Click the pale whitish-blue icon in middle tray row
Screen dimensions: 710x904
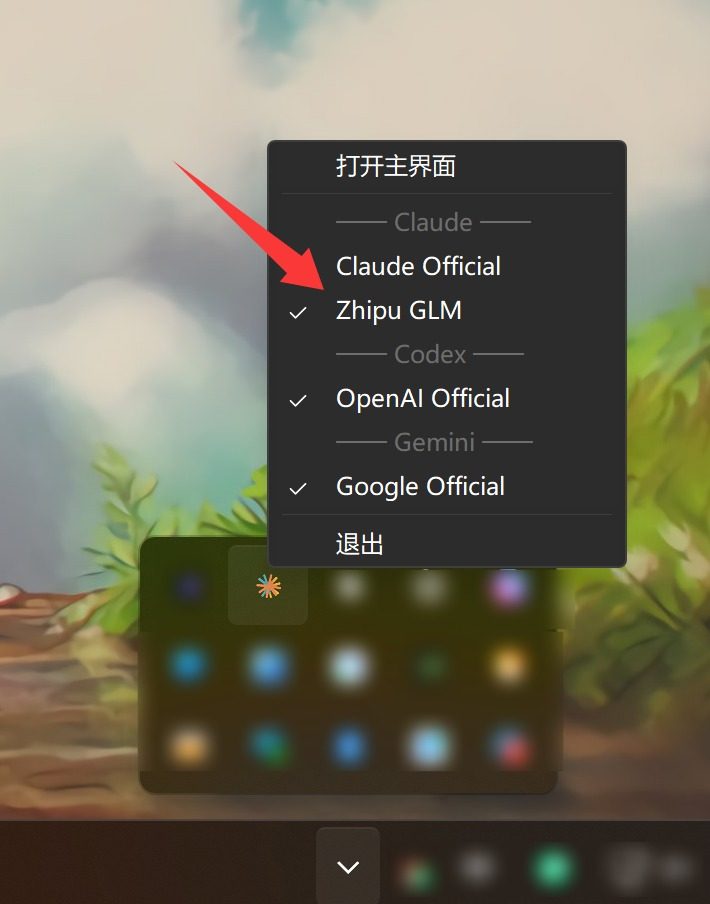tap(349, 666)
